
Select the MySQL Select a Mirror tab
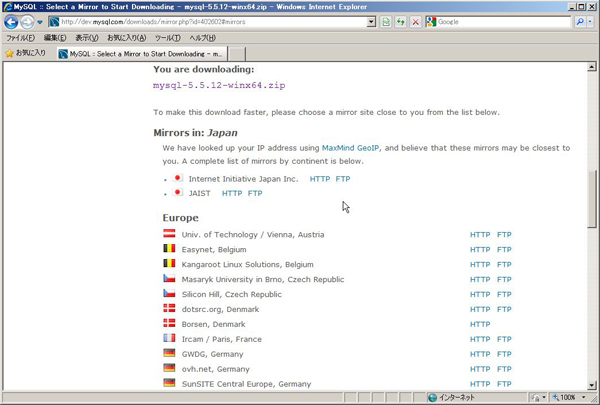(142, 54)
